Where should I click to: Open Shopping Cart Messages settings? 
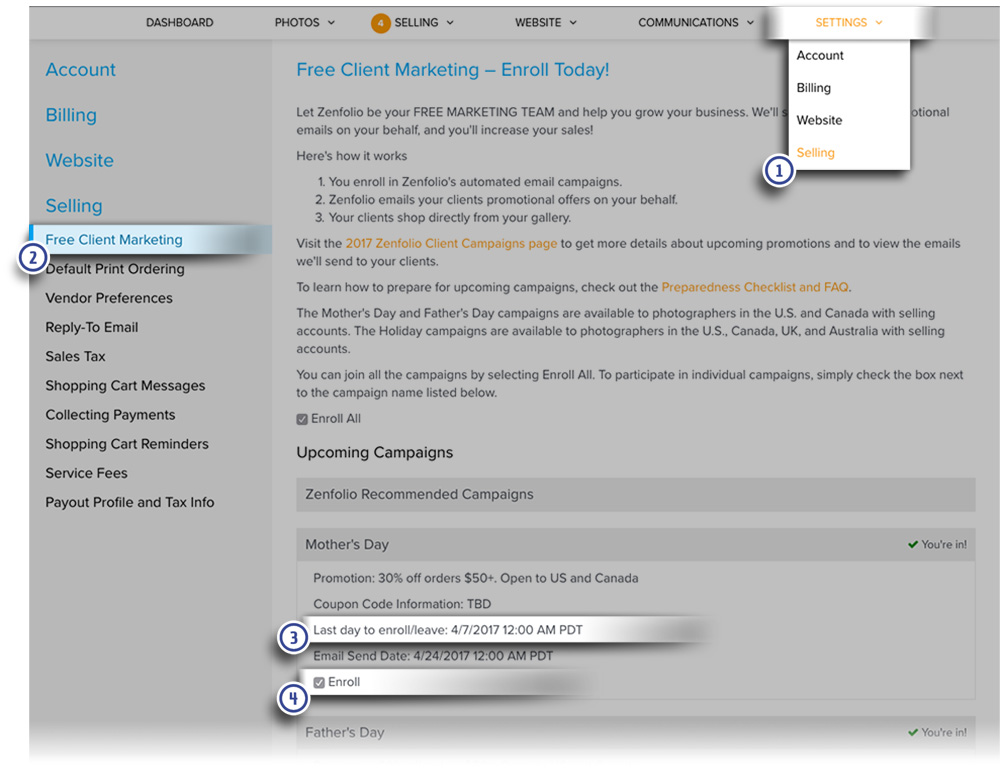point(125,386)
